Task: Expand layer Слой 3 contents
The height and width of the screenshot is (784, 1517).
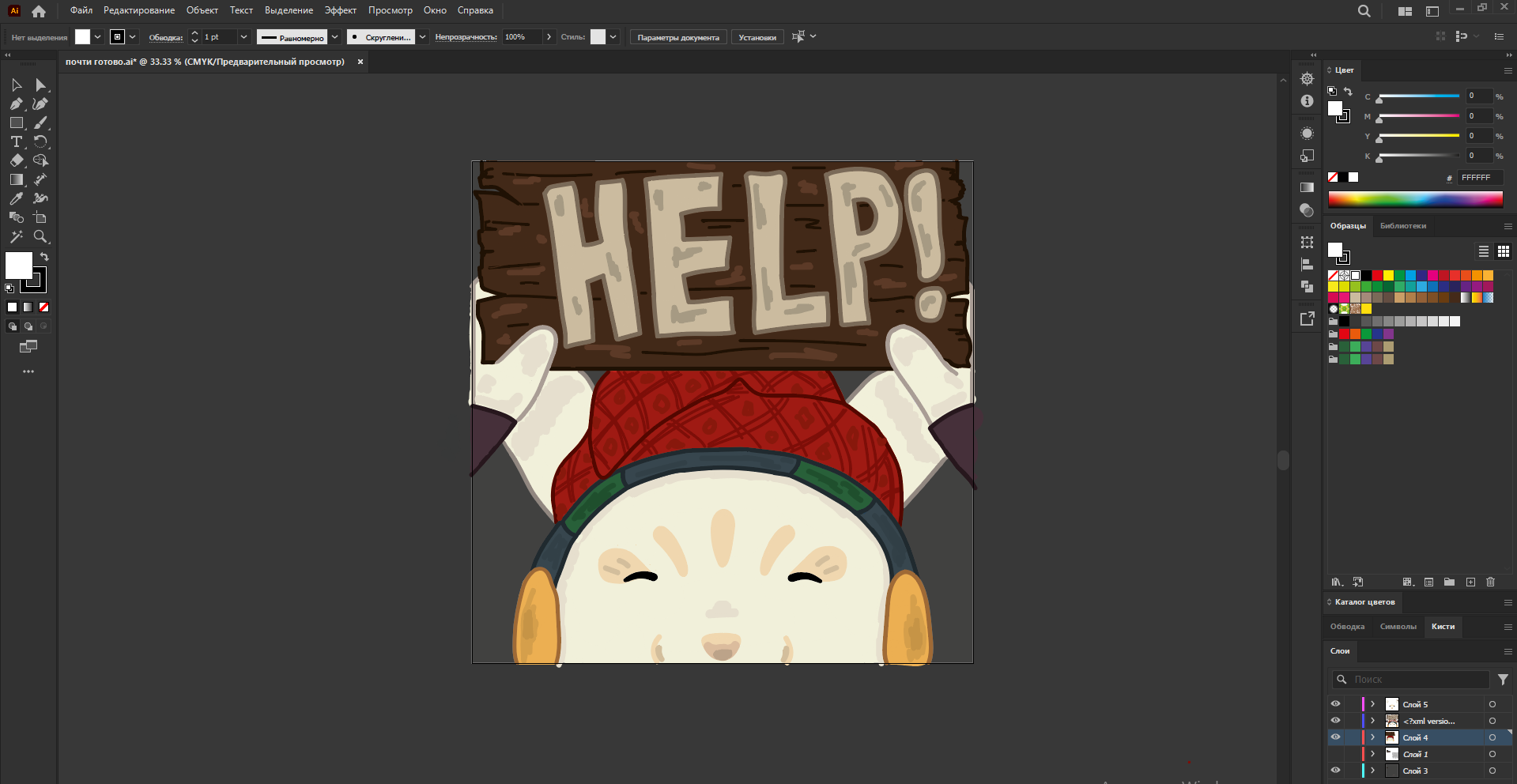Action: pyautogui.click(x=1373, y=771)
